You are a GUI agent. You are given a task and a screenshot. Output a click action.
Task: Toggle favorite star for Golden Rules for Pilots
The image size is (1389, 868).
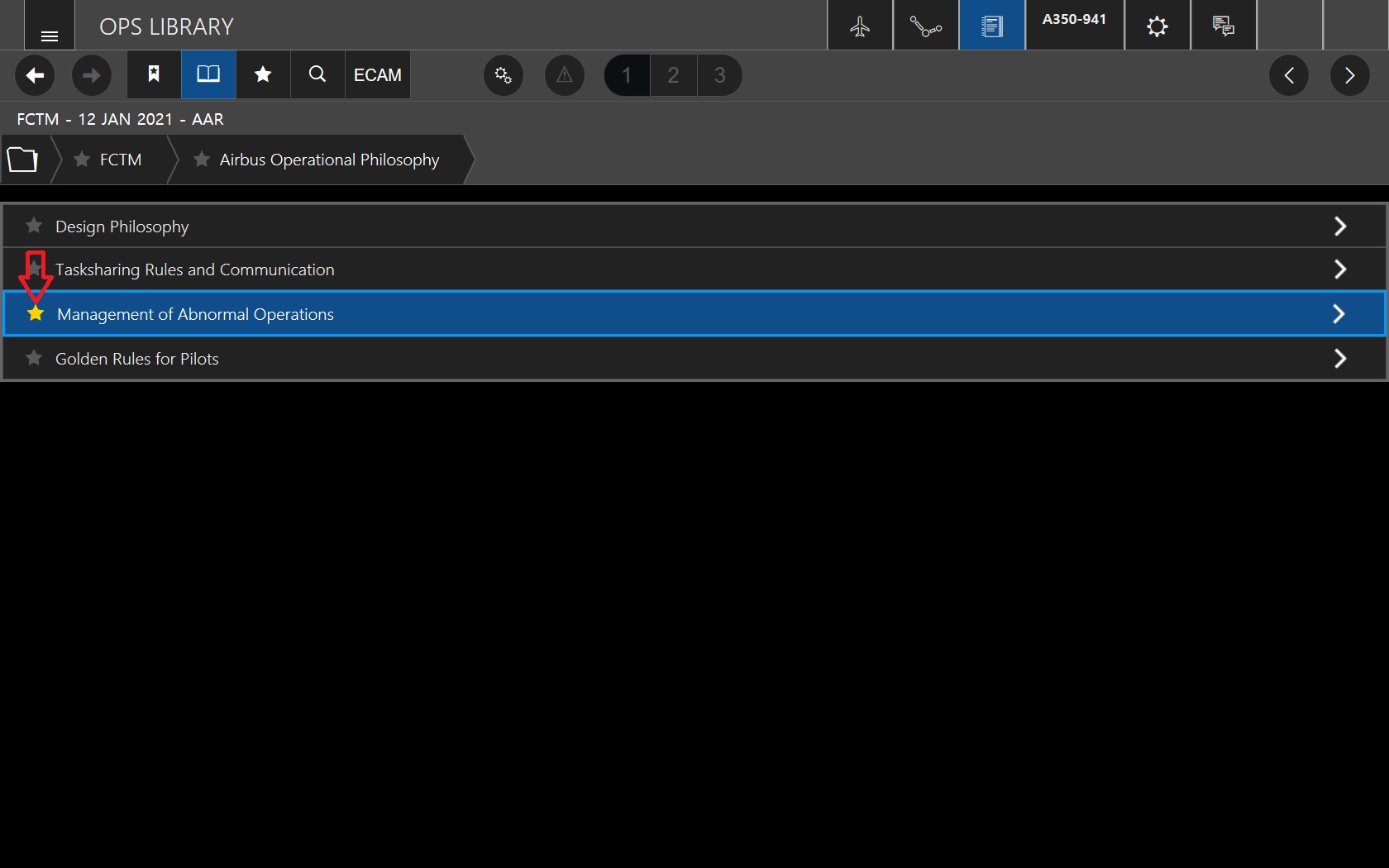(34, 357)
